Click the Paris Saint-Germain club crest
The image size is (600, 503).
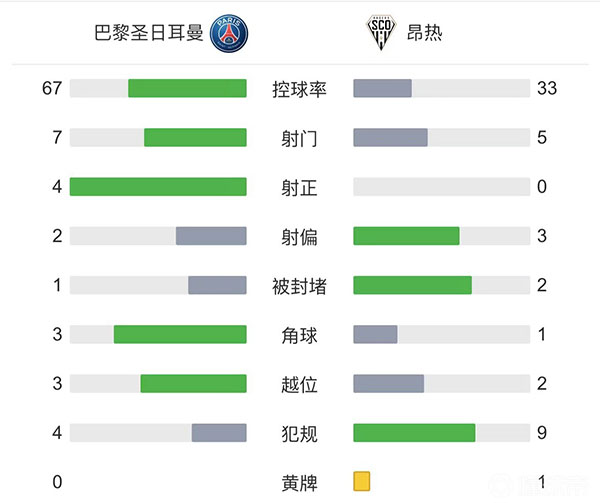click(x=229, y=34)
